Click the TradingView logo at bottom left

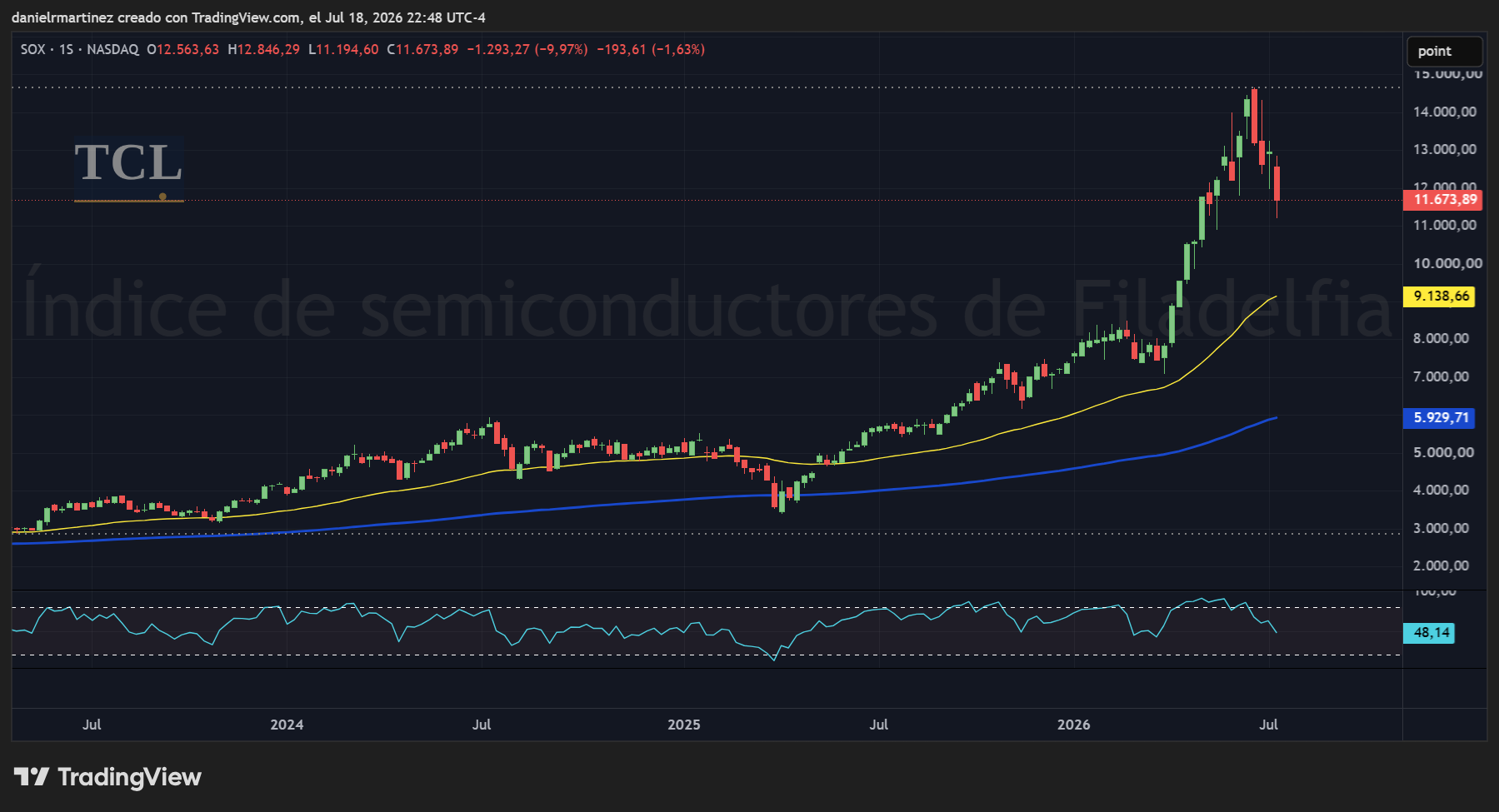pos(107,777)
